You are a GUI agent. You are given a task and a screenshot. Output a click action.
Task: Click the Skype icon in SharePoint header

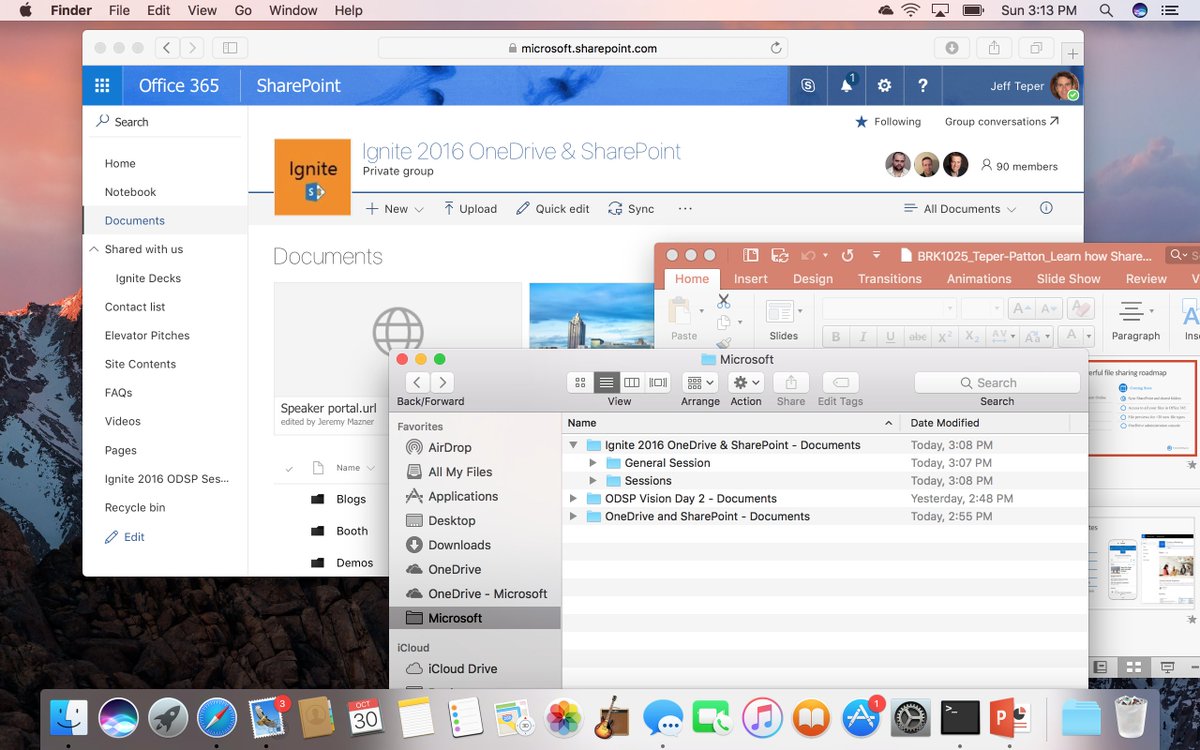click(808, 86)
